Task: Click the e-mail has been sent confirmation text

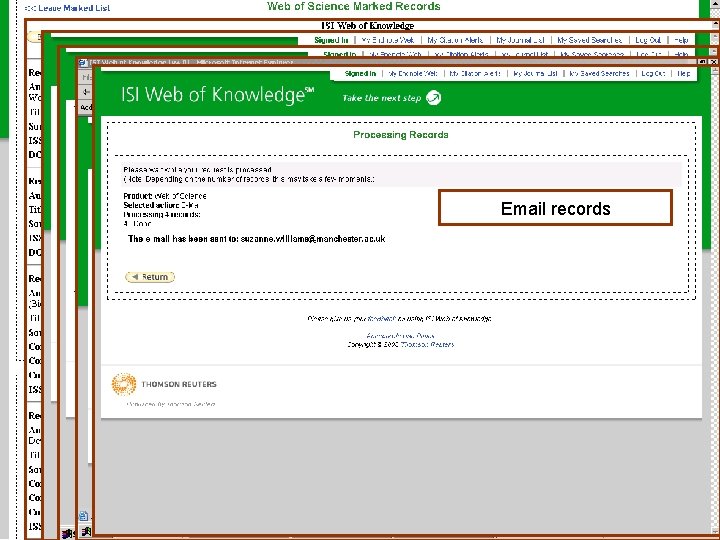Action: point(256,239)
